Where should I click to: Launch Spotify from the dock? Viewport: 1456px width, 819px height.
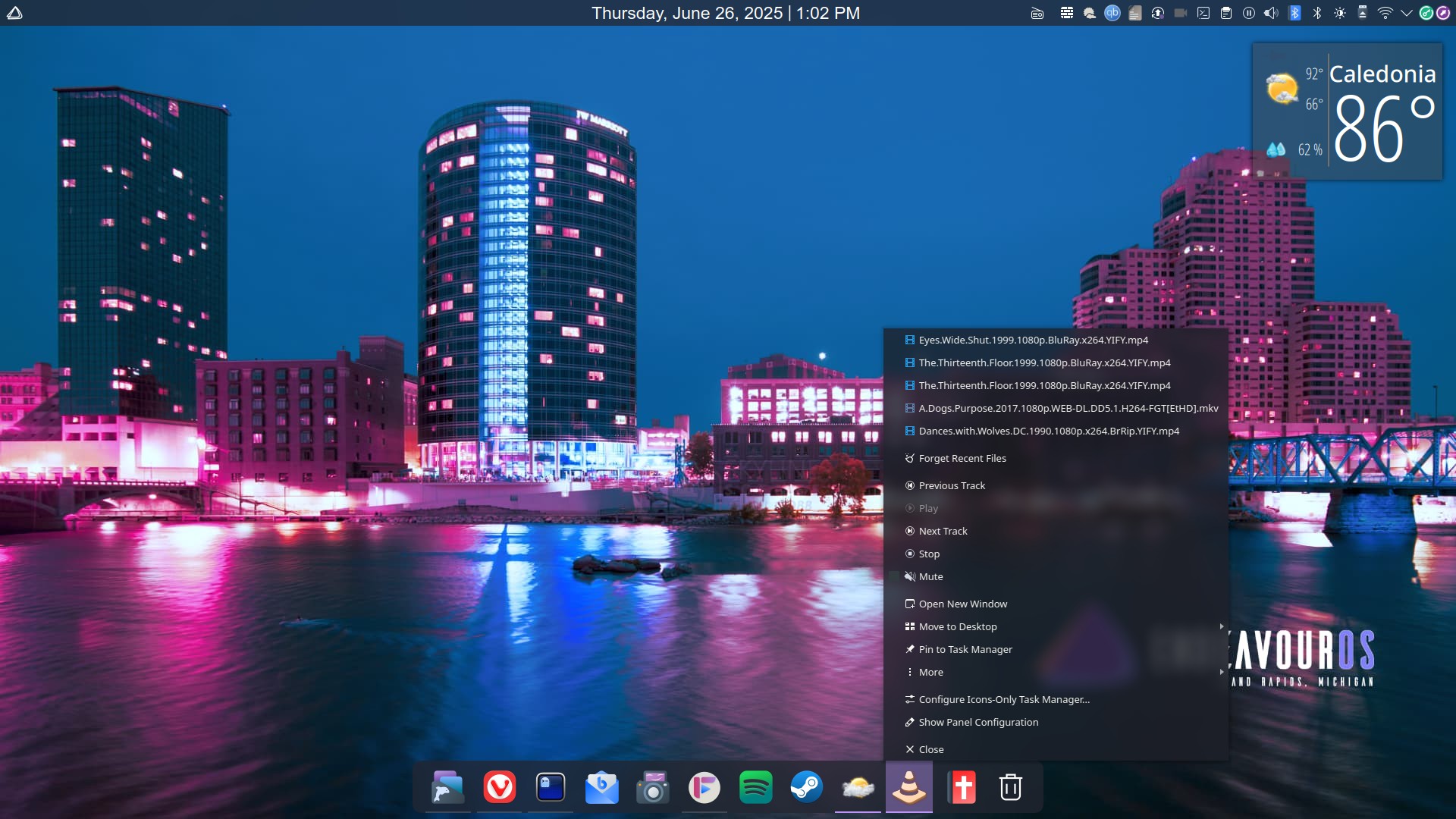coord(755,788)
